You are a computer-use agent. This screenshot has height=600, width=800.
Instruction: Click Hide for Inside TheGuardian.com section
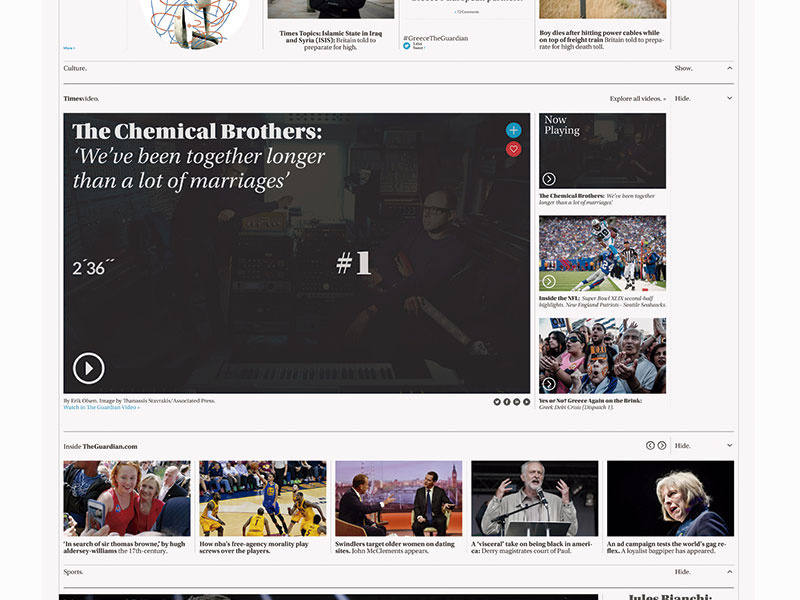[683, 445]
